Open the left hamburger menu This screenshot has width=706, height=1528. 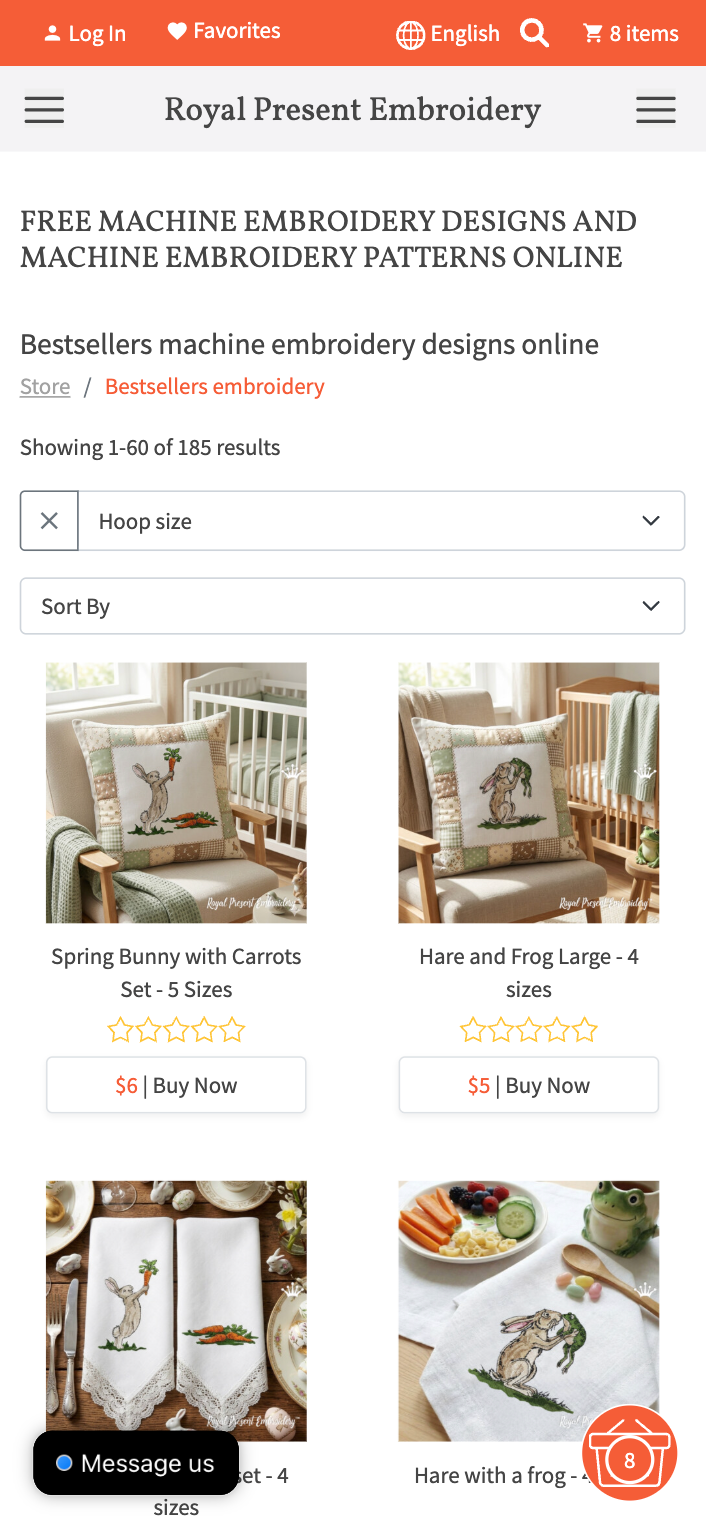click(44, 109)
